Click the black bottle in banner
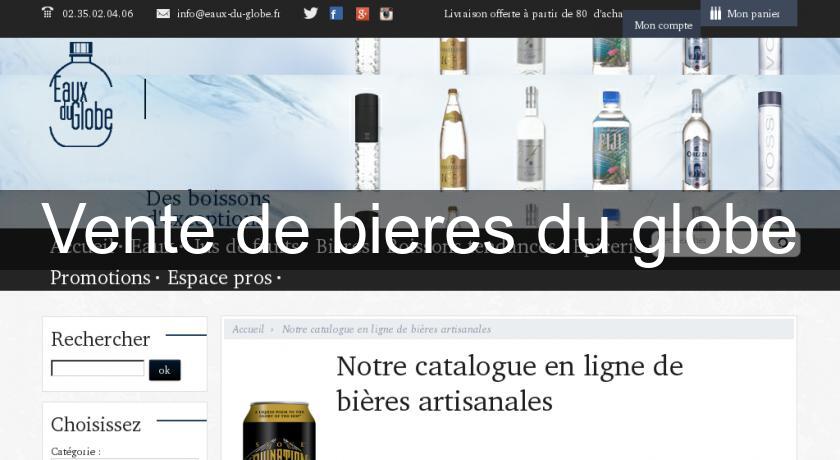The width and height of the screenshot is (840, 460). pos(367,141)
